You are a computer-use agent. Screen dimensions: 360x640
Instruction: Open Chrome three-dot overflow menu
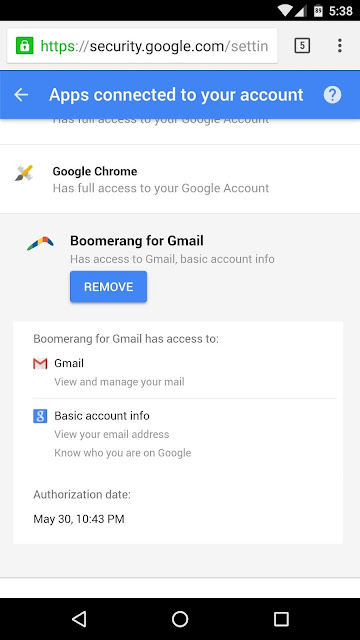340,46
